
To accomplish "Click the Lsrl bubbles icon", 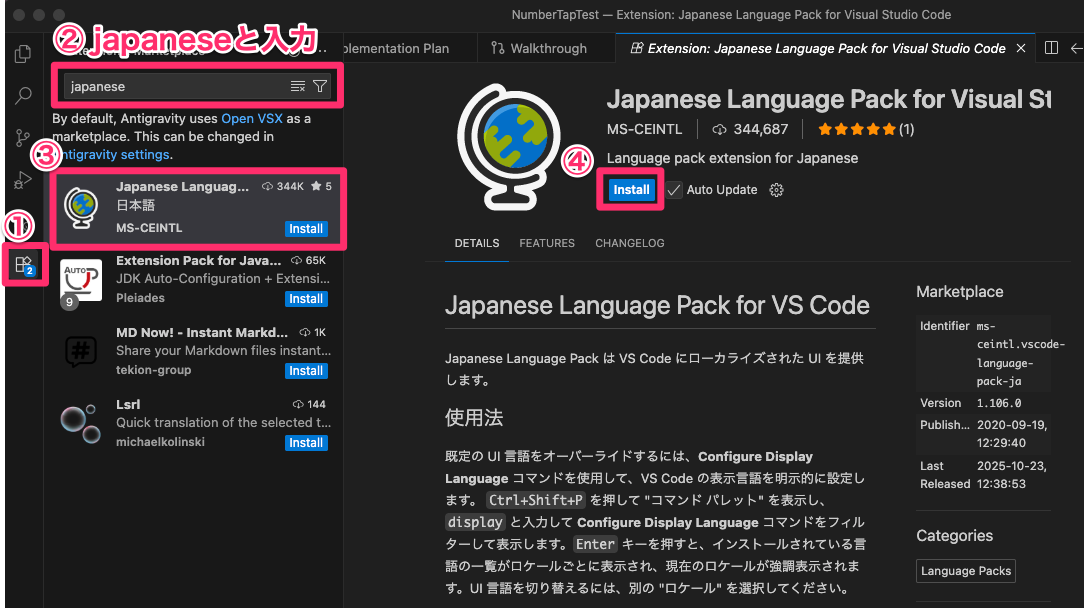I will (x=81, y=423).
